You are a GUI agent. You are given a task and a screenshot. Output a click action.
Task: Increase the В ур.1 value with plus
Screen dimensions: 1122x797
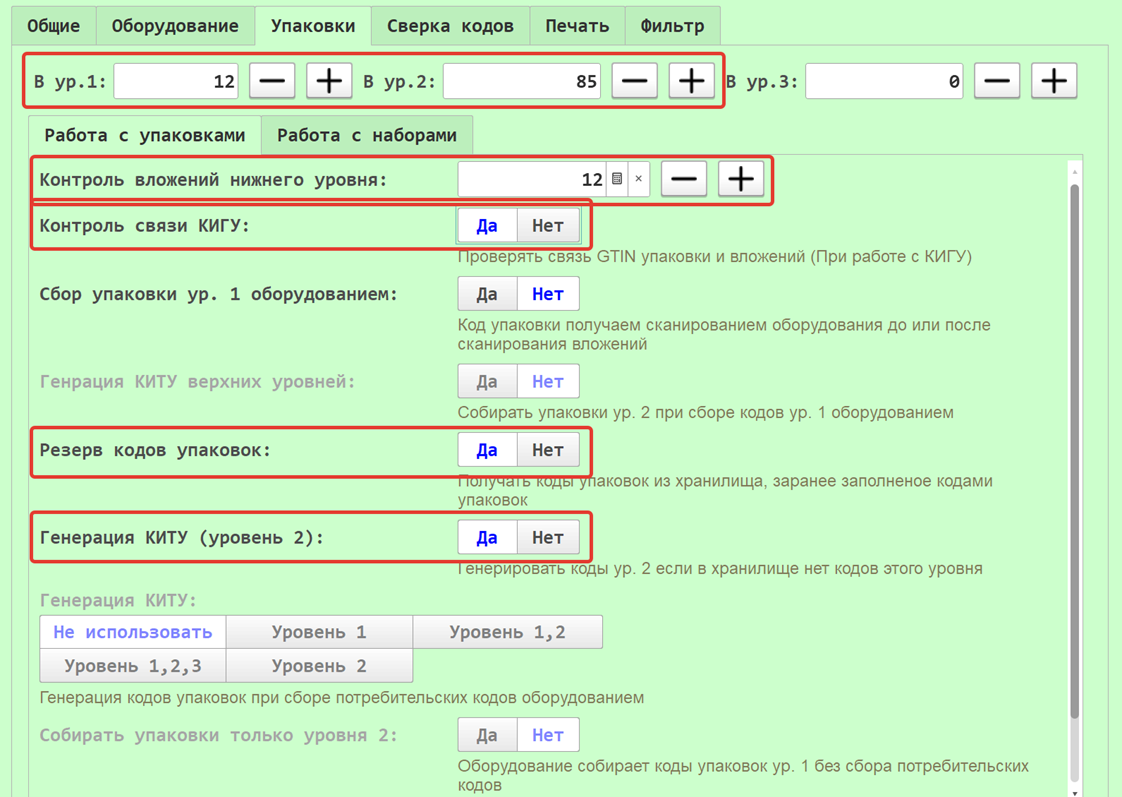(x=329, y=81)
